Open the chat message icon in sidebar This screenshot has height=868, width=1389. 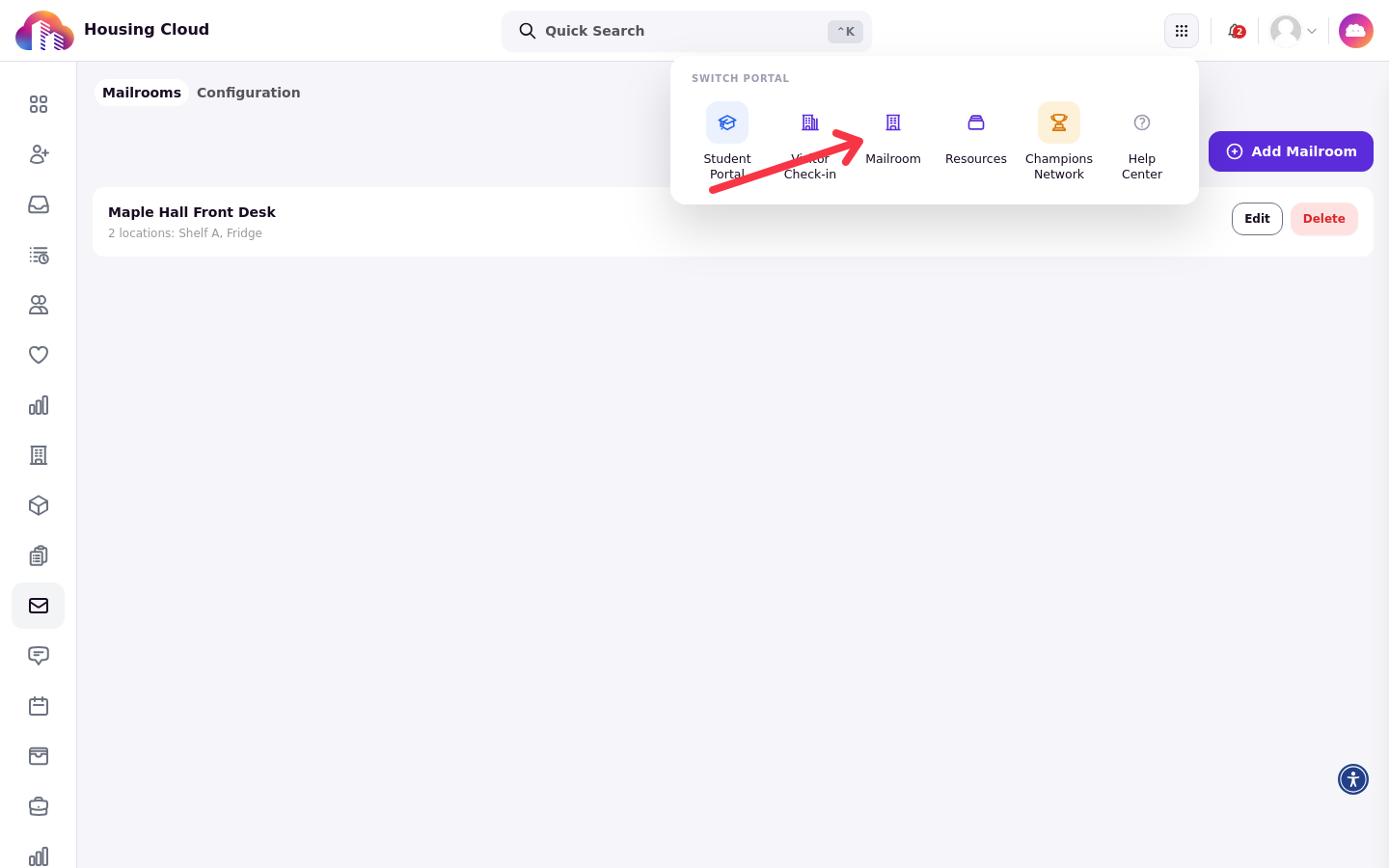pos(39,656)
